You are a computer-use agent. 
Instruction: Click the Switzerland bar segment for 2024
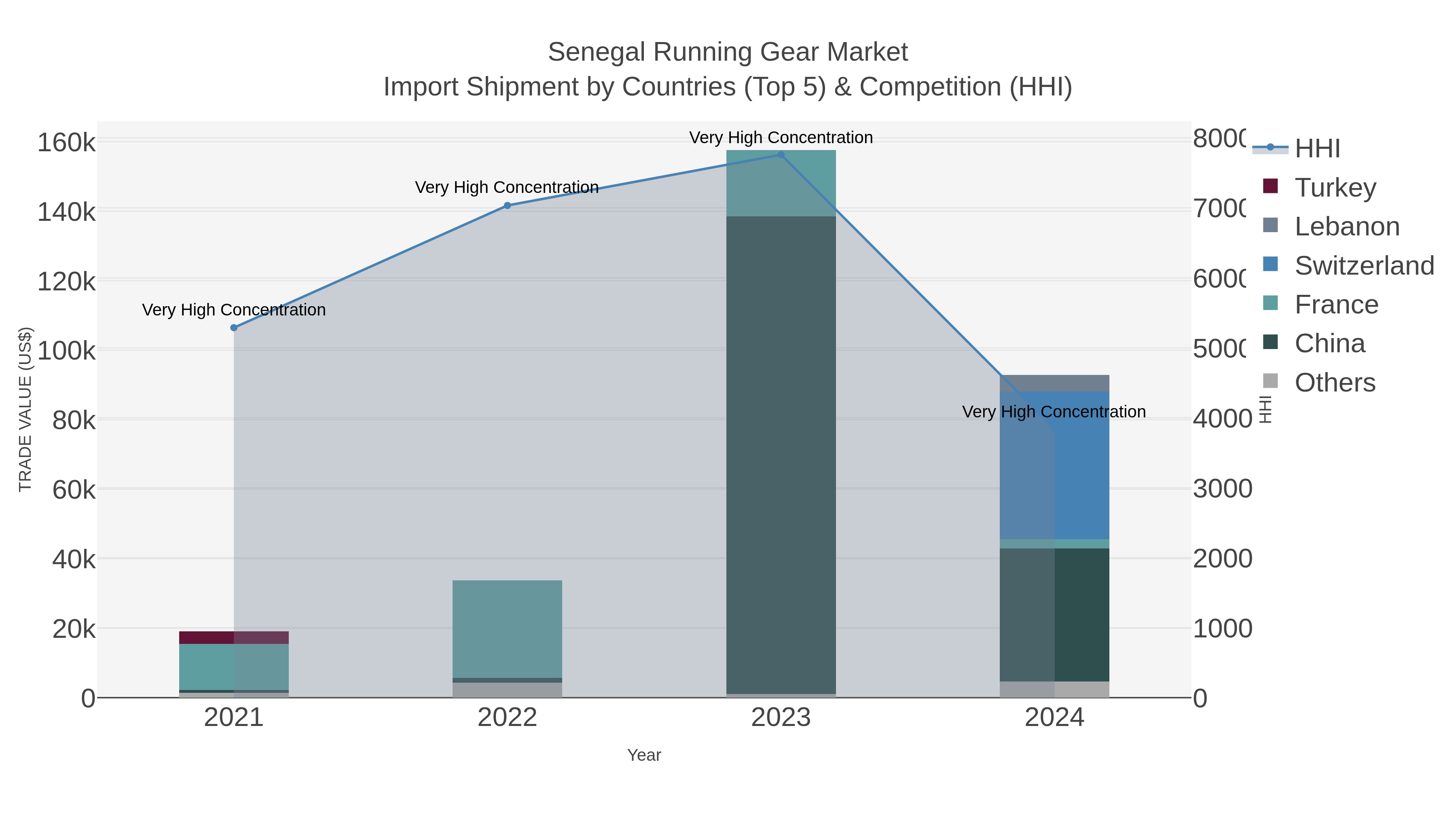pyautogui.click(x=1054, y=465)
